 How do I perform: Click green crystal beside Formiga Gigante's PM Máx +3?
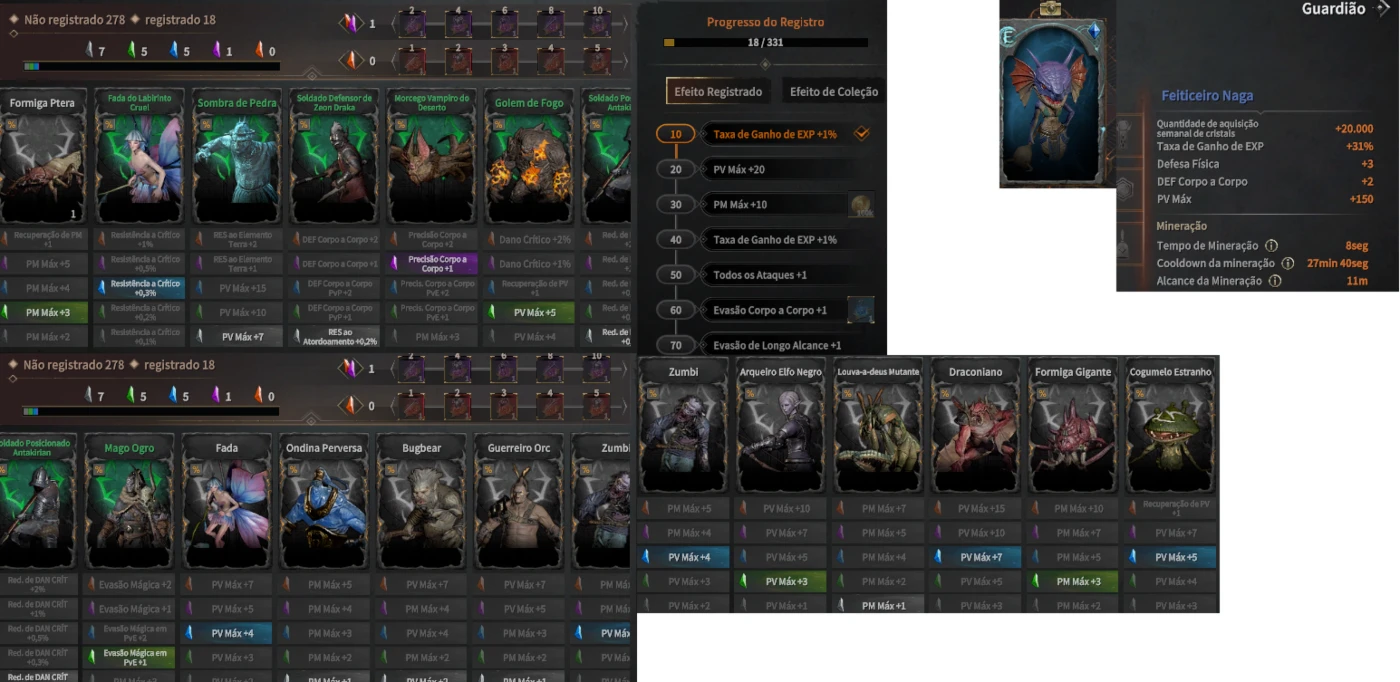[x=1036, y=581]
